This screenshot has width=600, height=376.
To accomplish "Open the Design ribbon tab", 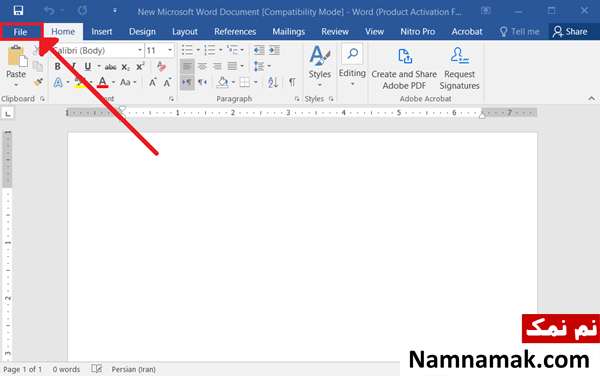I will tap(142, 32).
